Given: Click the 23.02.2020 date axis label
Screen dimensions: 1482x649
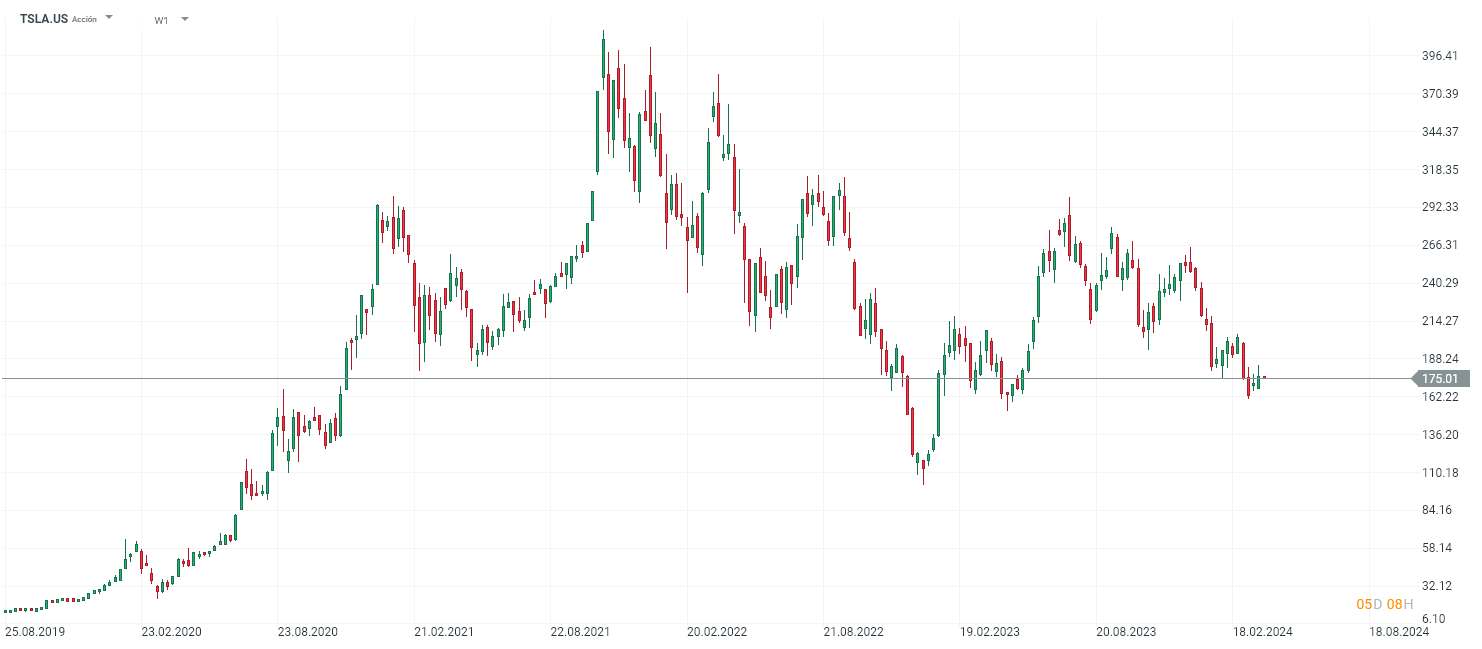Looking at the screenshot, I should click(x=171, y=632).
